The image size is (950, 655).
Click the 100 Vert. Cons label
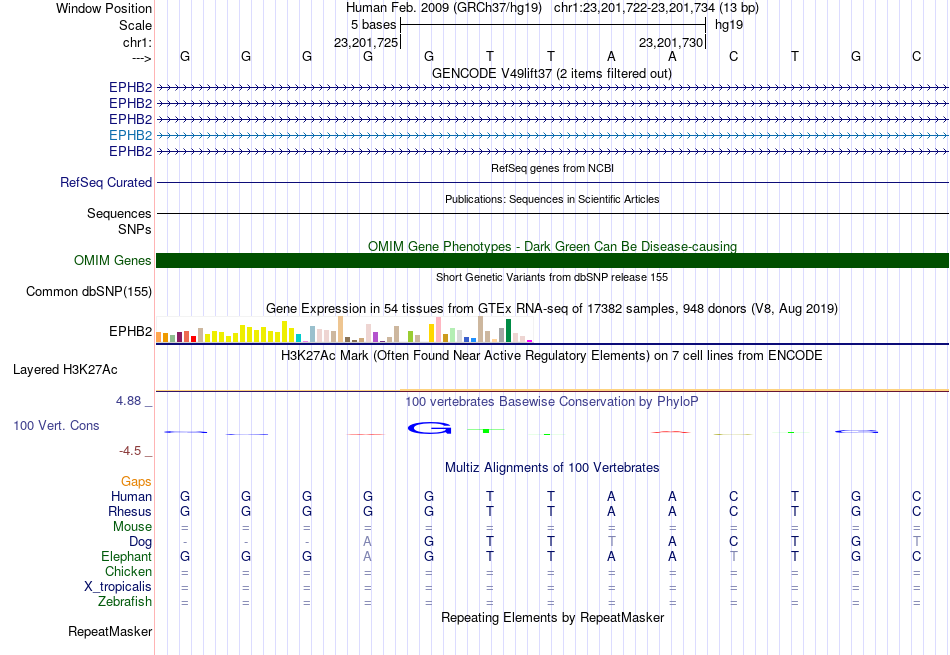[x=56, y=425]
